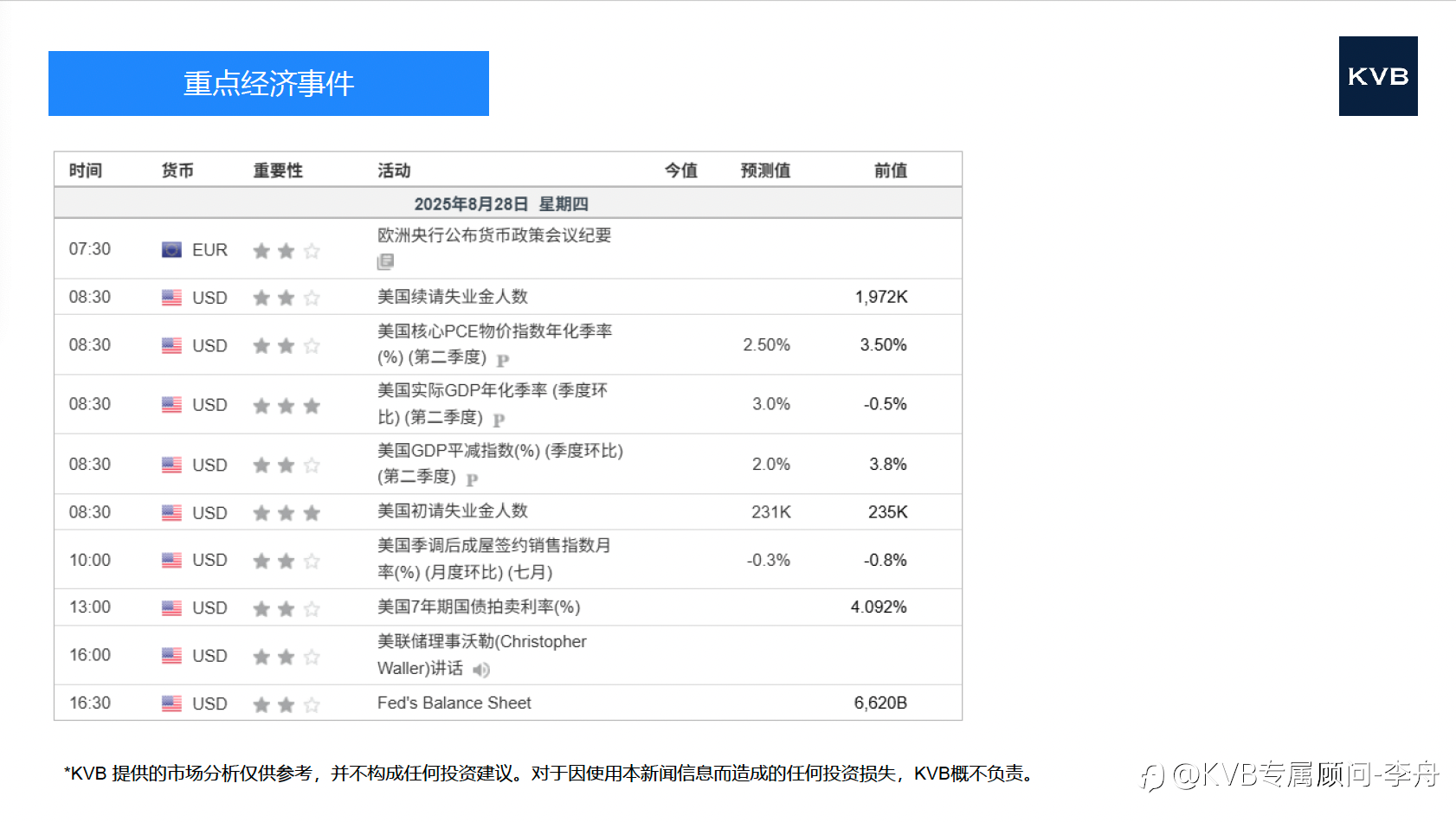Screen dimensions: 1456x822
Task: Click the US flag in the 10:00 row
Action: pos(171,560)
